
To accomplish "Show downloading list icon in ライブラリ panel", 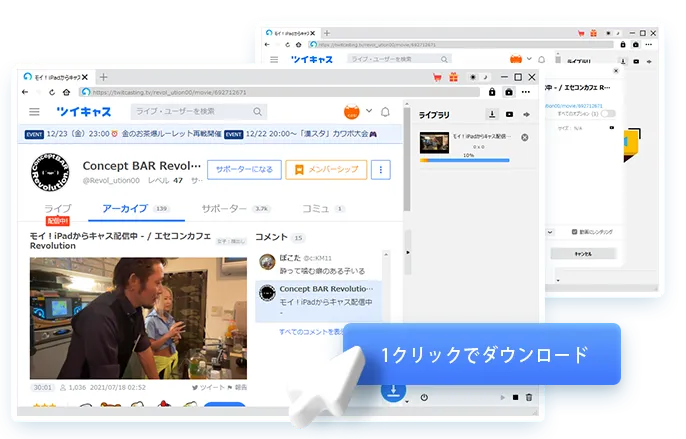I will [492, 114].
